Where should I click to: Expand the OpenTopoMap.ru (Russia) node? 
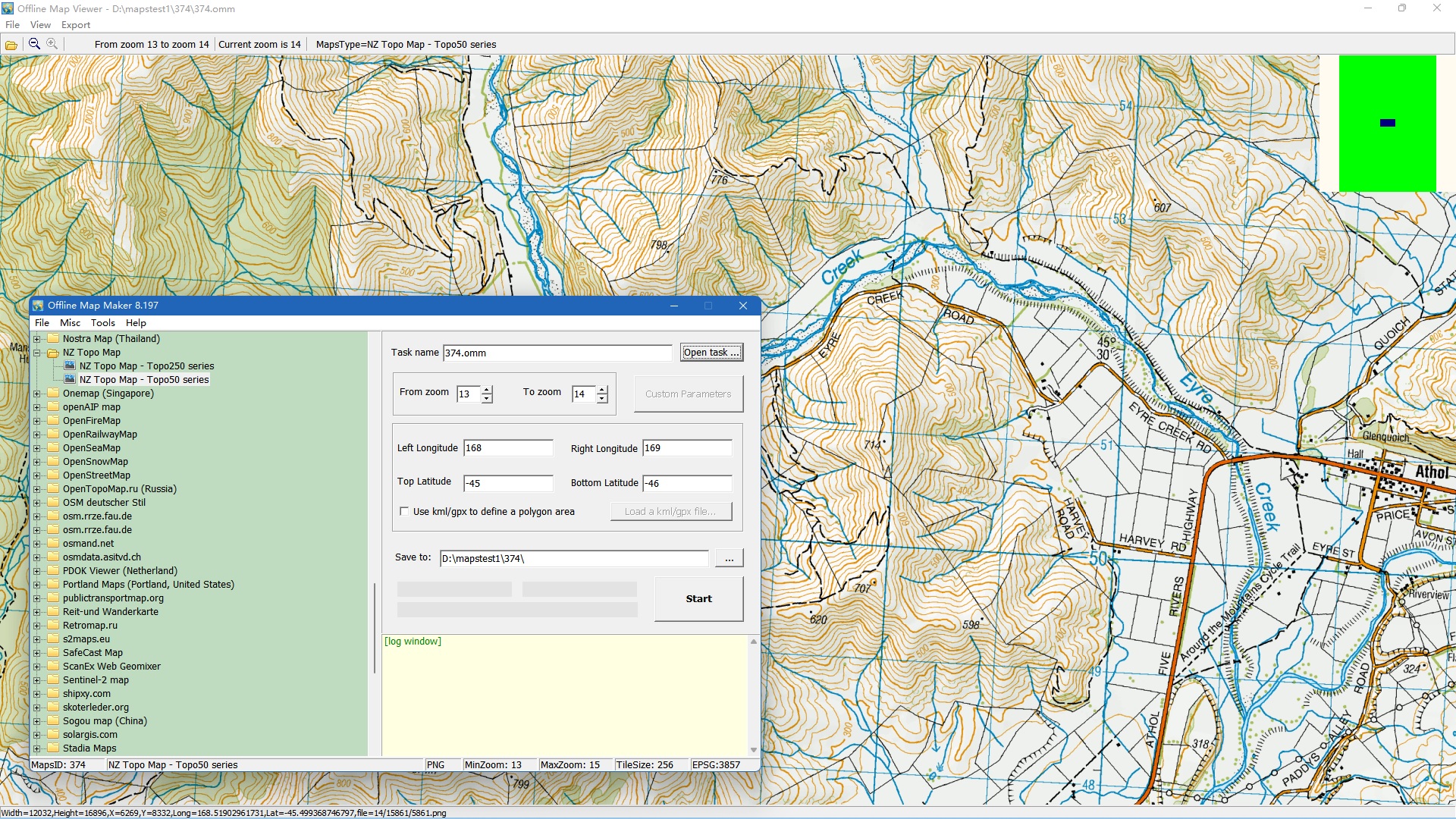click(x=36, y=489)
